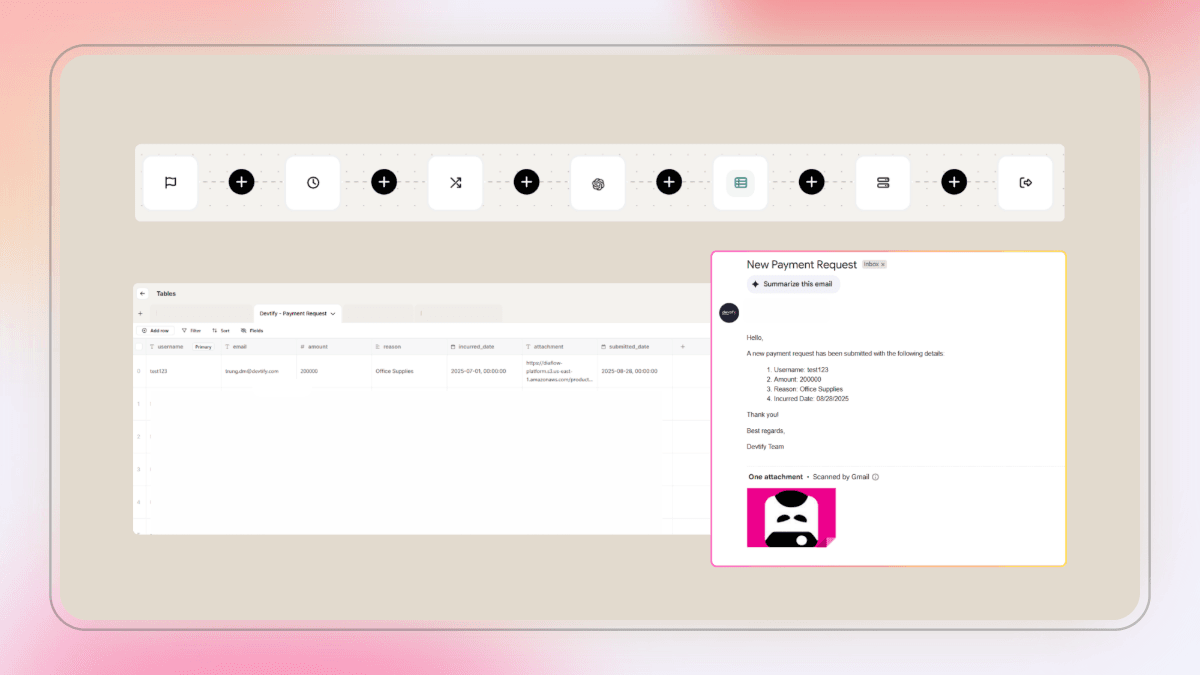Click the Summarize this email button
The height and width of the screenshot is (675, 1200).
pyautogui.click(x=792, y=284)
